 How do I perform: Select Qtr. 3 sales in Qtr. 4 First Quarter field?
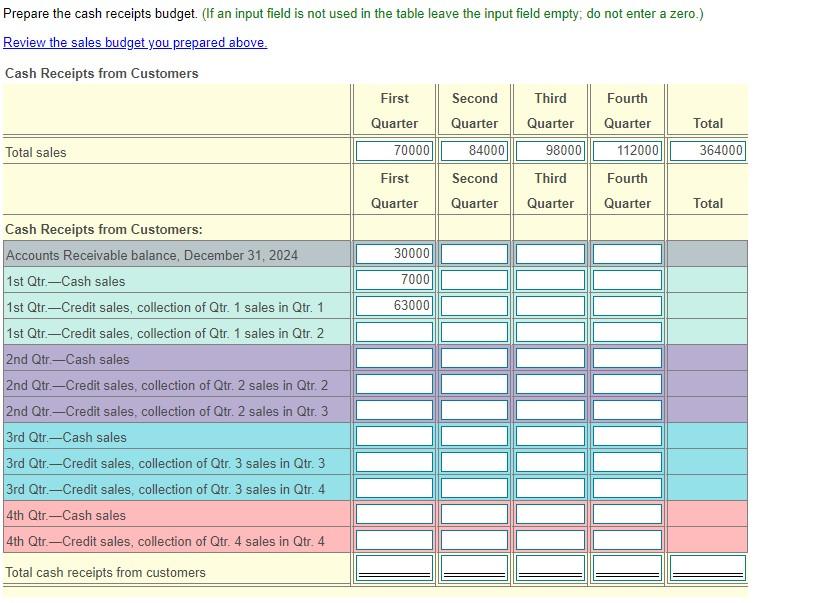pos(394,488)
